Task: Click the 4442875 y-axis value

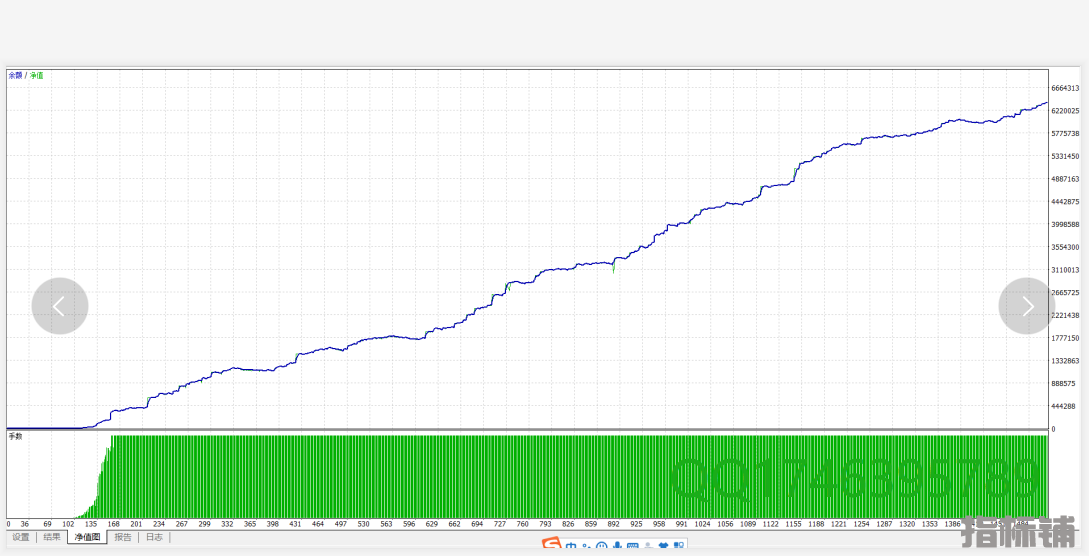Action: [1065, 202]
